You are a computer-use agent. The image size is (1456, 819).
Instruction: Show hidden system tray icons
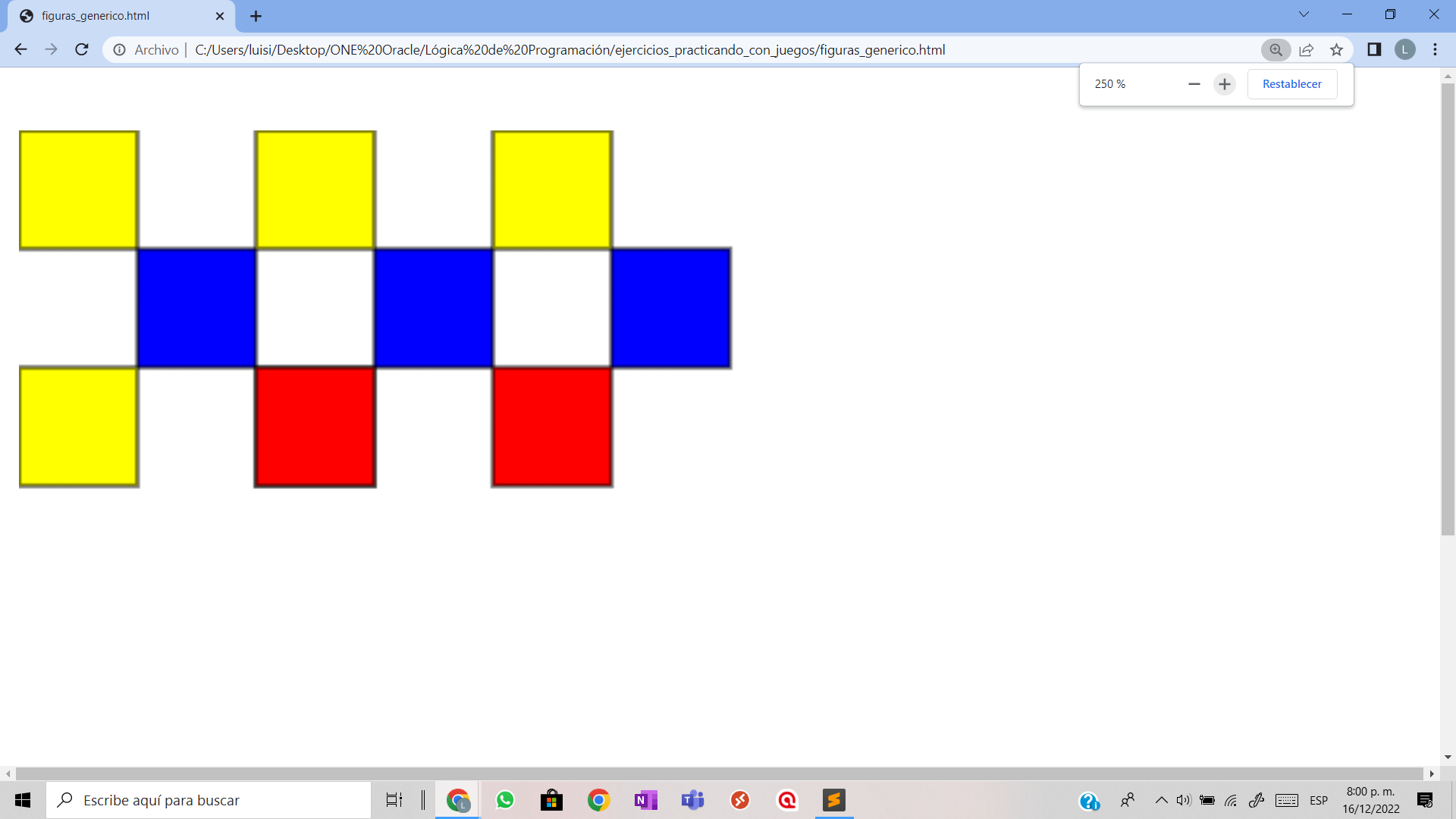pos(1161,800)
